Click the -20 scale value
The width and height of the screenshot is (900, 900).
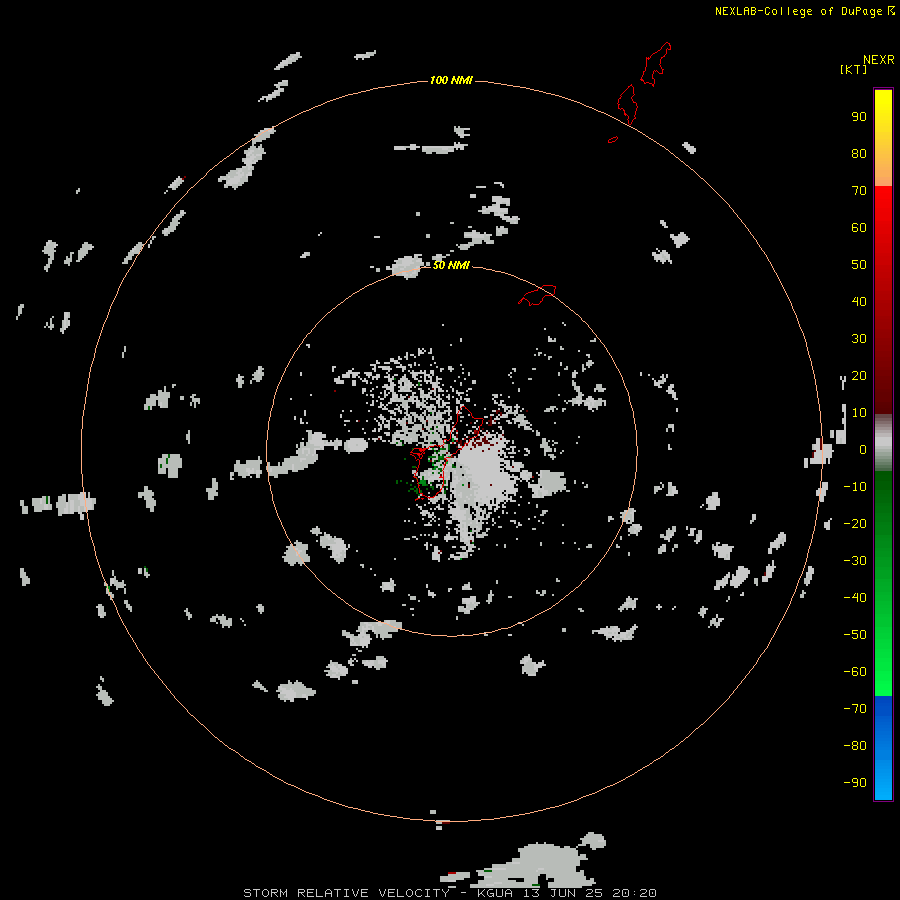coord(855,523)
